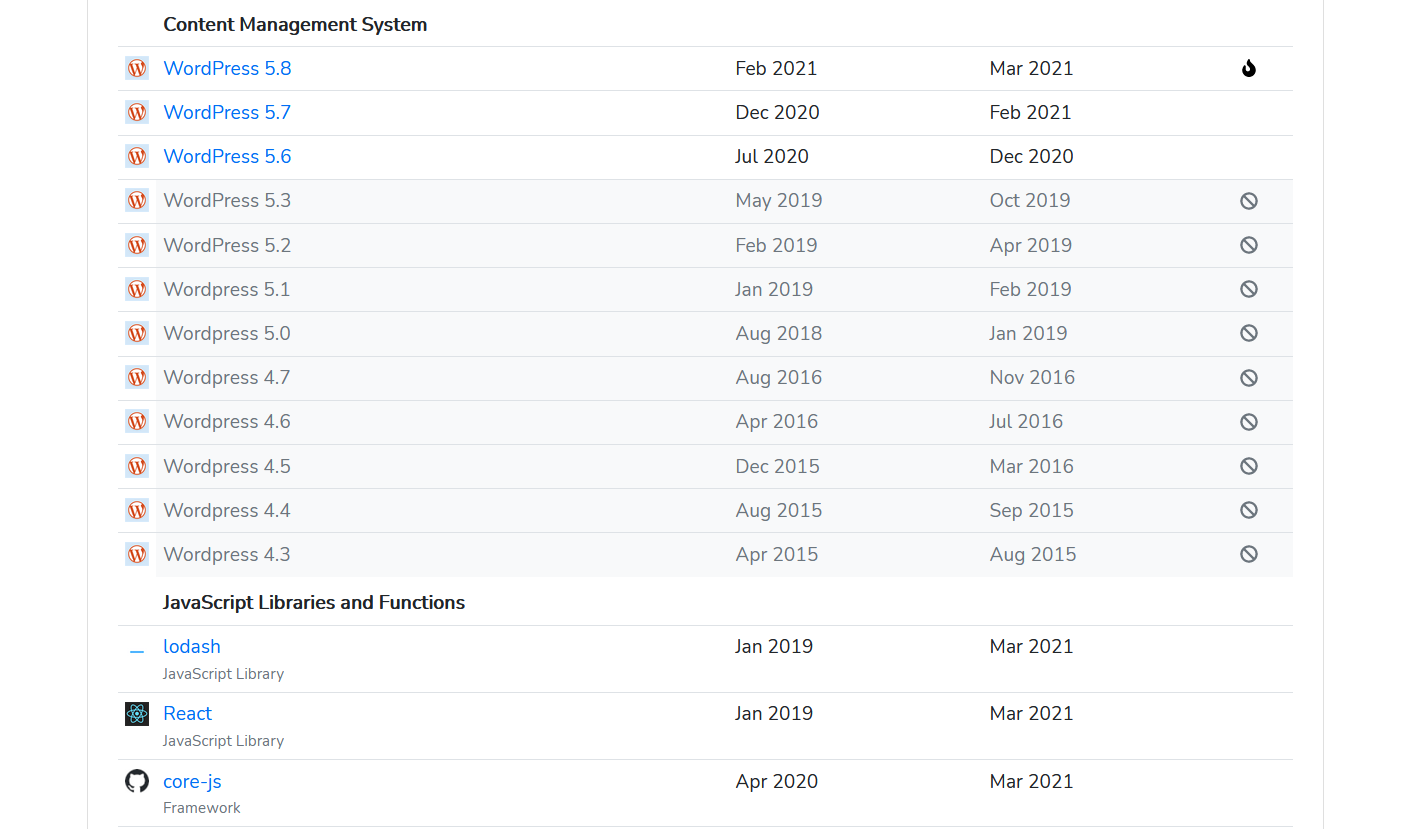1421x829 pixels.
Task: Click the 'WordPress 5.2' technology name
Action: pos(227,245)
